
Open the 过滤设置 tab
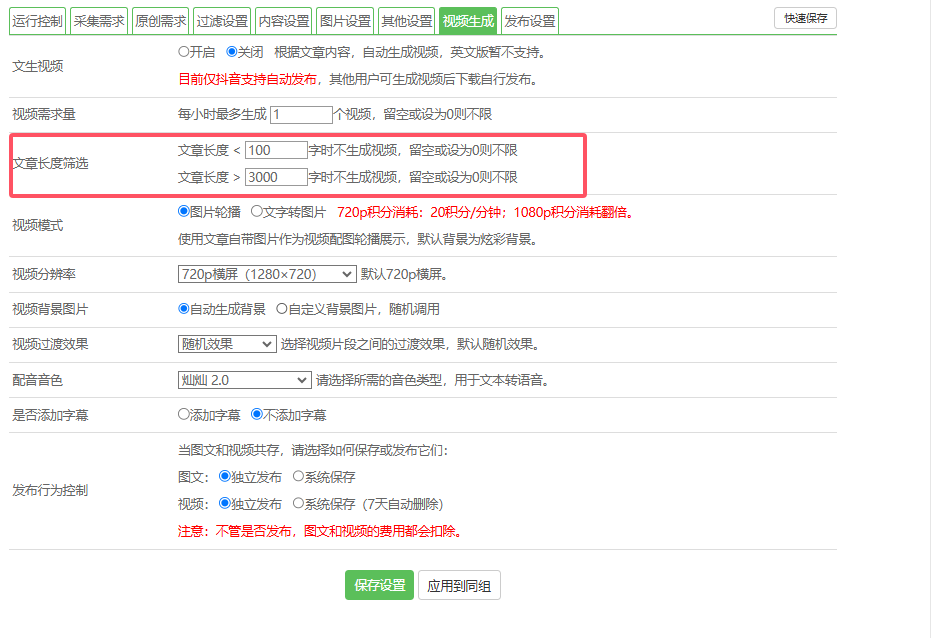[x=222, y=21]
